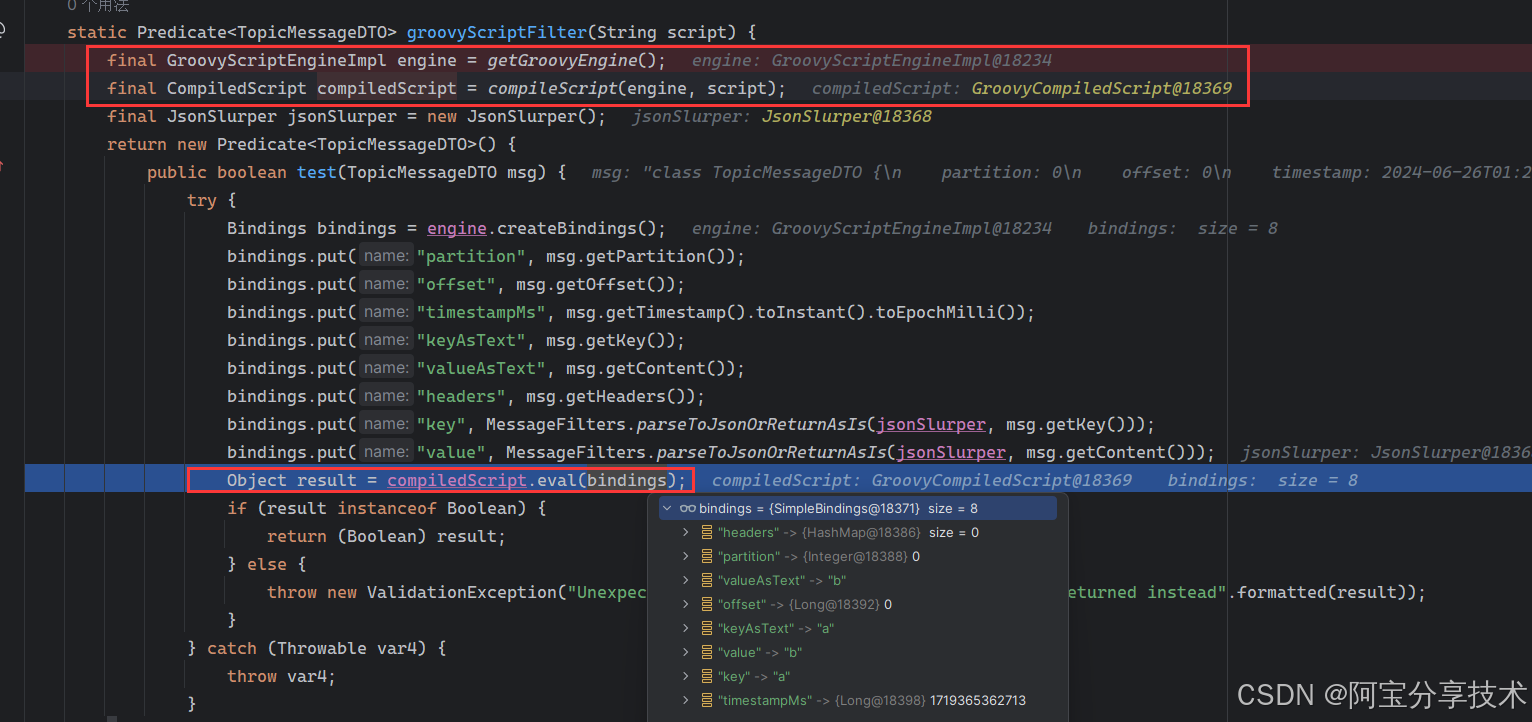Expand the "keyAsText" entry
1532x722 pixels.
[x=686, y=629]
